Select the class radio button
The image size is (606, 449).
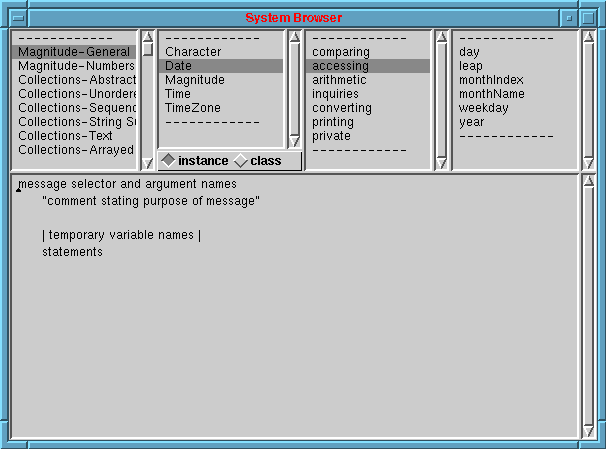[258, 161]
